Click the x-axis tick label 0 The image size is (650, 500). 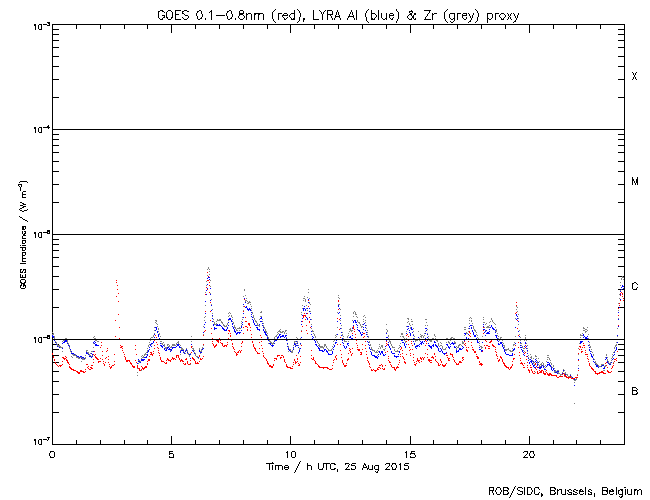[x=52, y=453]
